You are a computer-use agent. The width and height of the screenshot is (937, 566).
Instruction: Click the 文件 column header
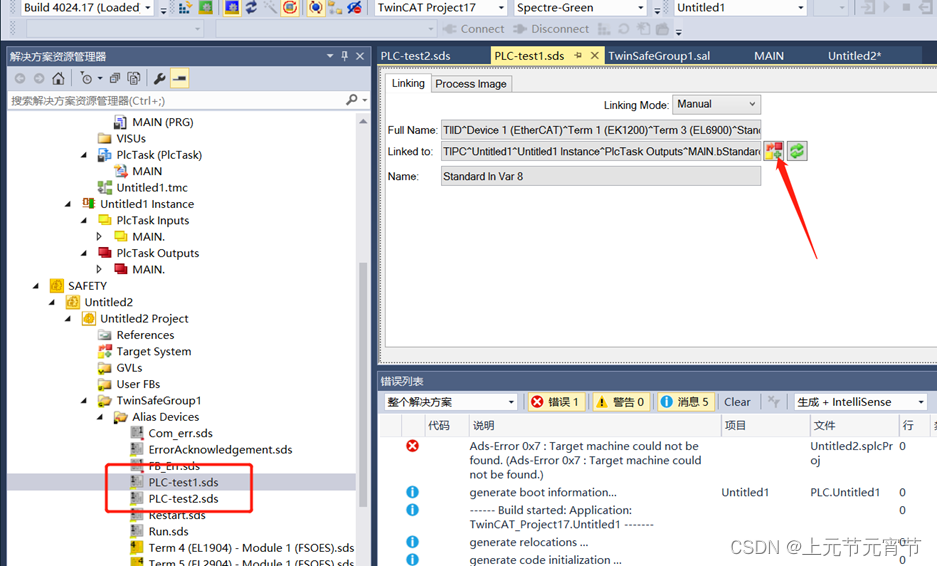[854, 426]
